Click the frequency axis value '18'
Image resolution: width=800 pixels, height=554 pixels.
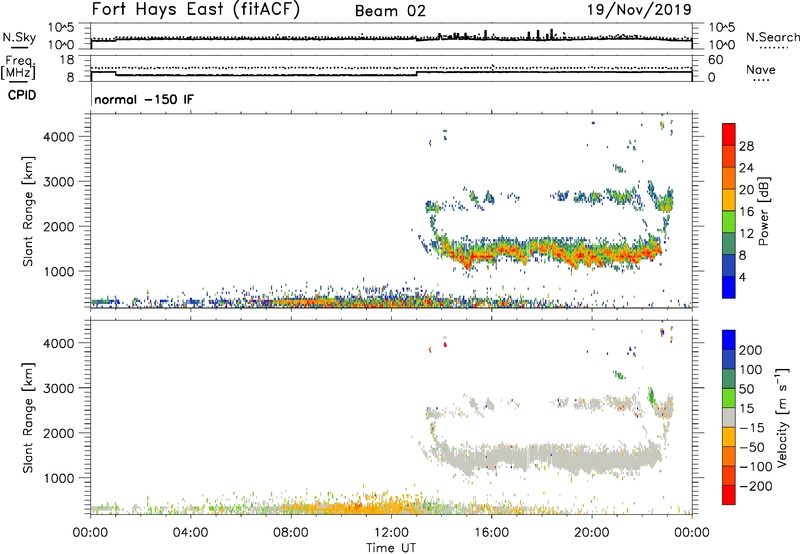click(67, 60)
